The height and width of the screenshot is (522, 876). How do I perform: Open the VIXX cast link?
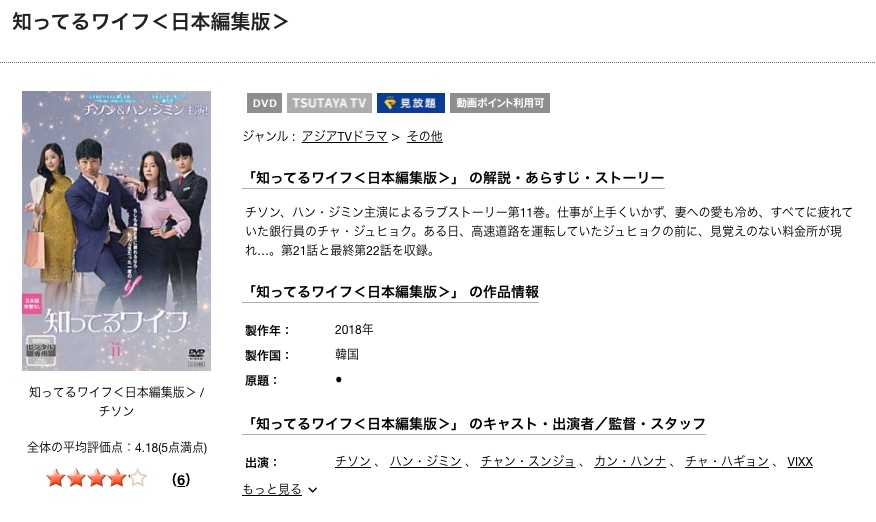[x=799, y=462]
